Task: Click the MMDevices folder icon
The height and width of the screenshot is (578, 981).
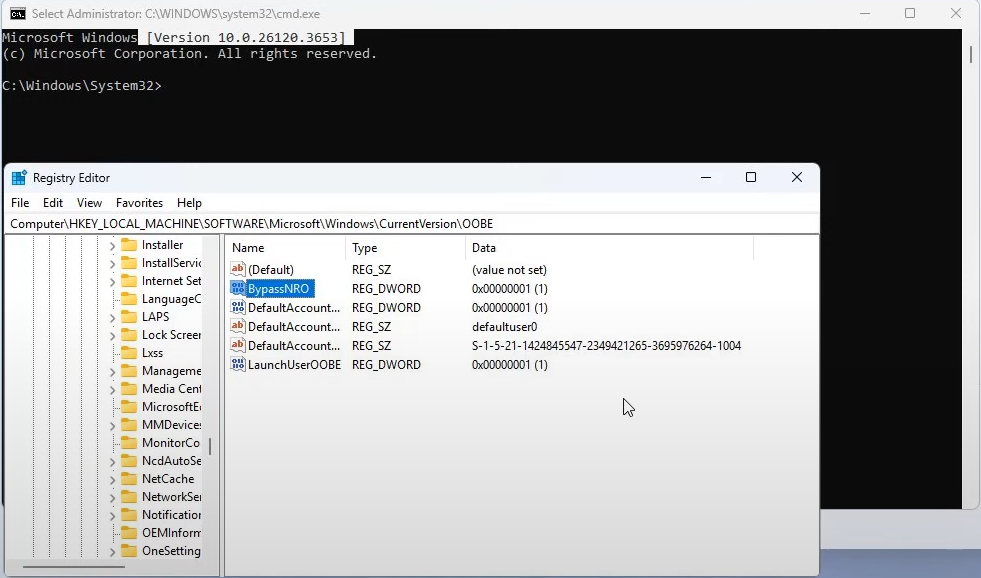Action: 129,425
